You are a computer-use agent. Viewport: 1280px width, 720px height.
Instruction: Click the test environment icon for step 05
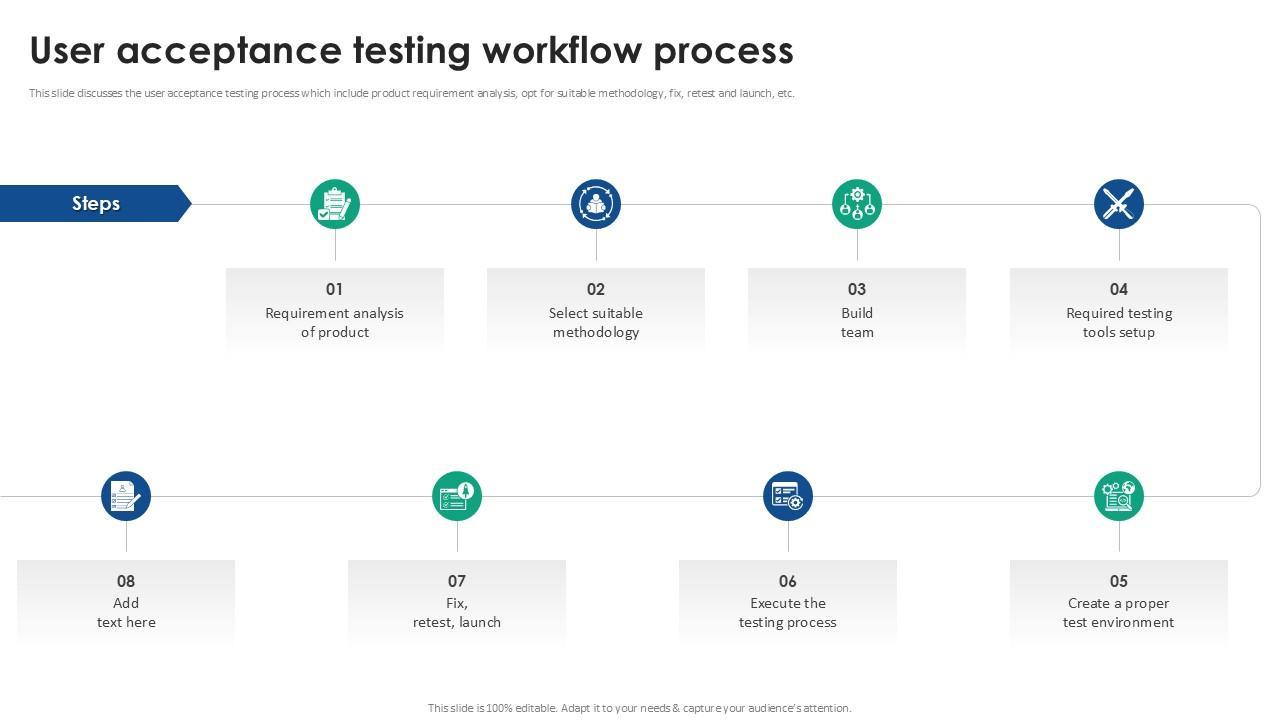(1119, 496)
